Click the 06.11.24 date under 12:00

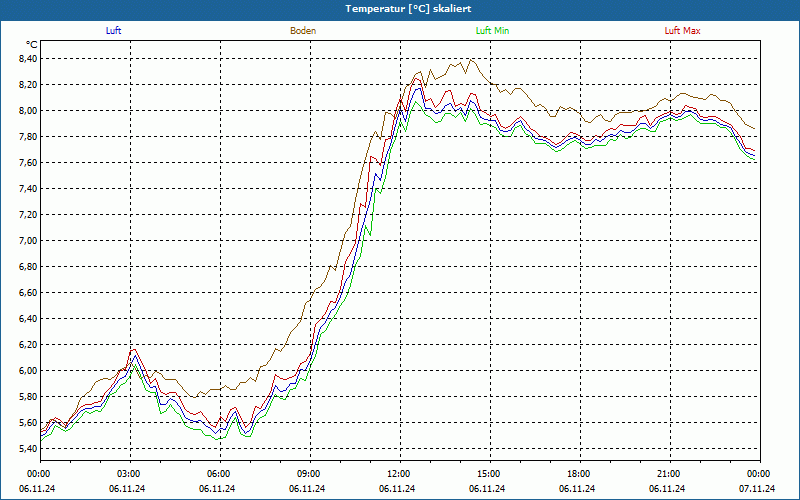397,488
